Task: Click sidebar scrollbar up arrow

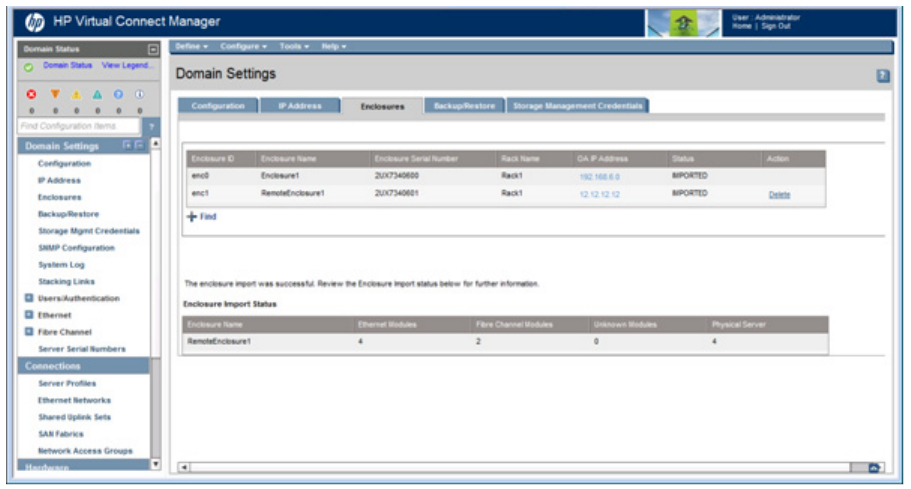Action: click(x=156, y=143)
